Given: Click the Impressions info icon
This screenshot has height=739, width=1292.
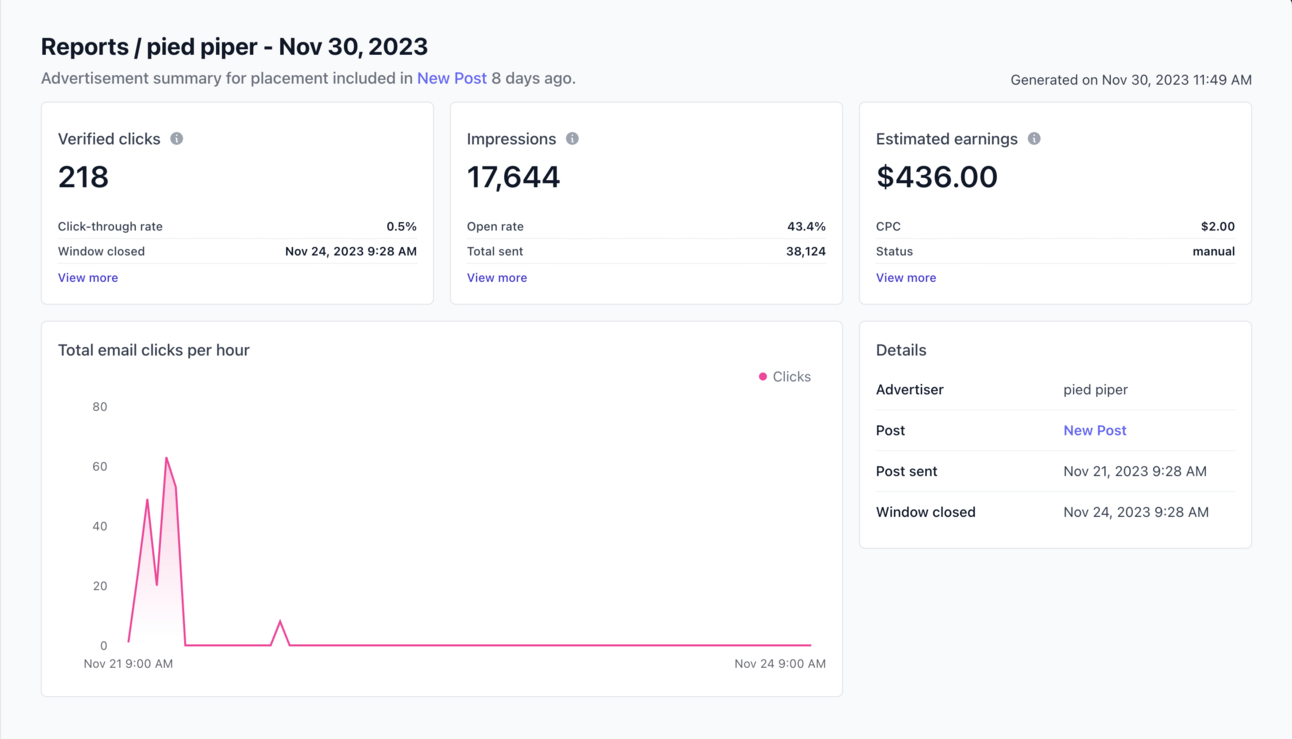Looking at the screenshot, I should 572,138.
